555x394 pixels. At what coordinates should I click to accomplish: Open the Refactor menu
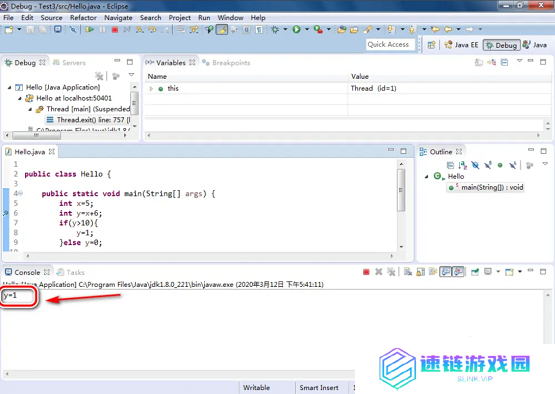(x=83, y=18)
